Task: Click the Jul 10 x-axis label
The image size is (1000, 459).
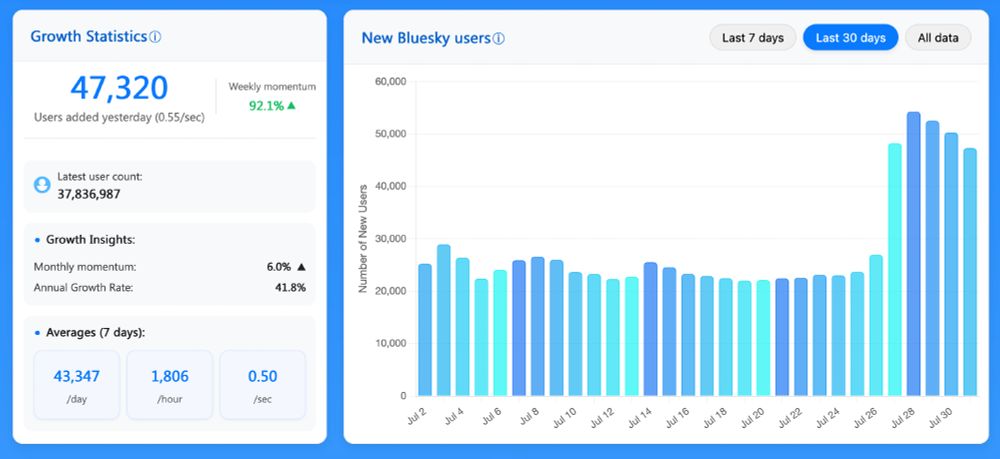Action: tap(564, 416)
